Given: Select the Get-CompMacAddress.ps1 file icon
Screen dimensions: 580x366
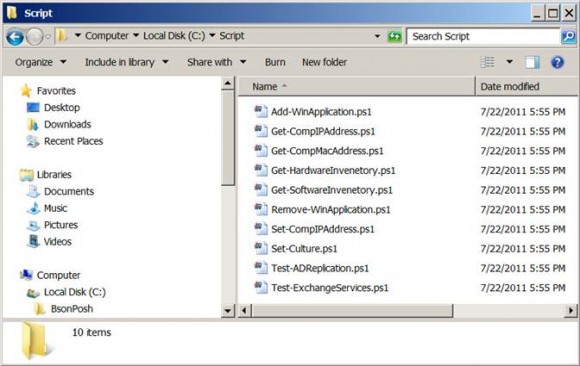Looking at the screenshot, I should pos(260,150).
